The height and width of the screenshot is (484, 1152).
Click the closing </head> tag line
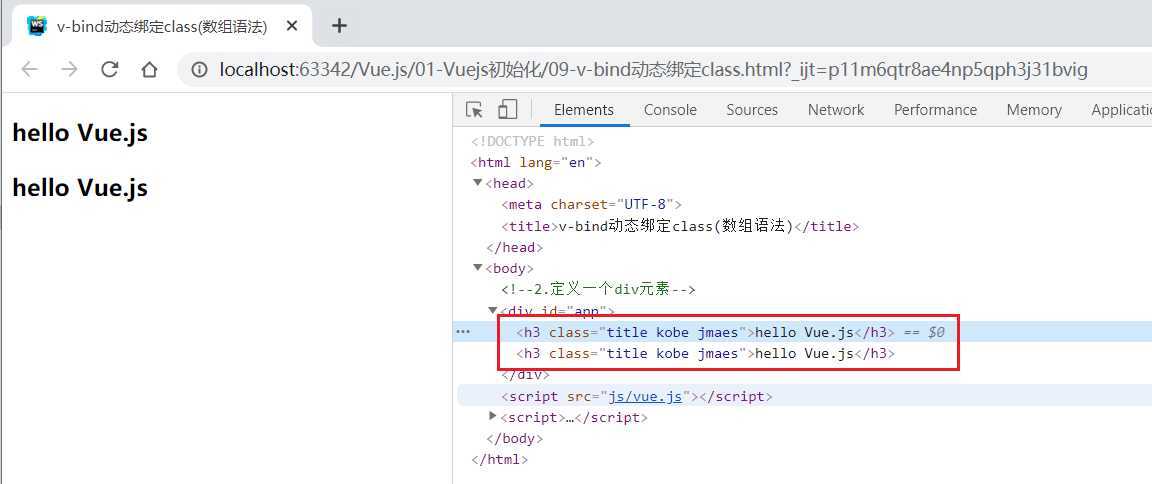(x=514, y=248)
